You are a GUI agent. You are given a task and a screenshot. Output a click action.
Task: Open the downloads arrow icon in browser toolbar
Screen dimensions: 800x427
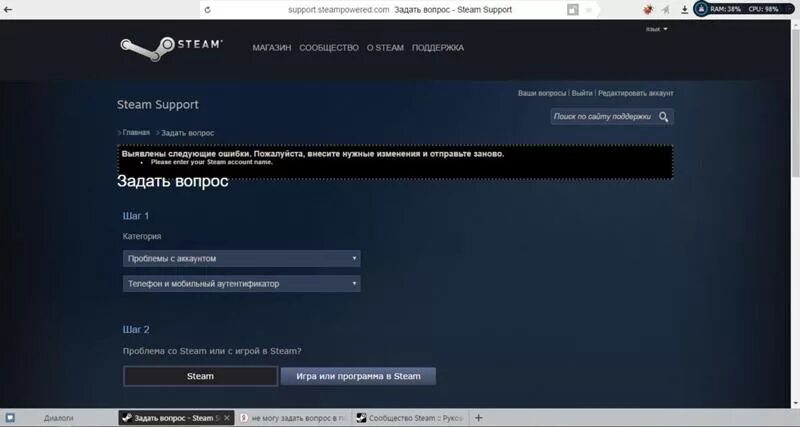pyautogui.click(x=685, y=10)
